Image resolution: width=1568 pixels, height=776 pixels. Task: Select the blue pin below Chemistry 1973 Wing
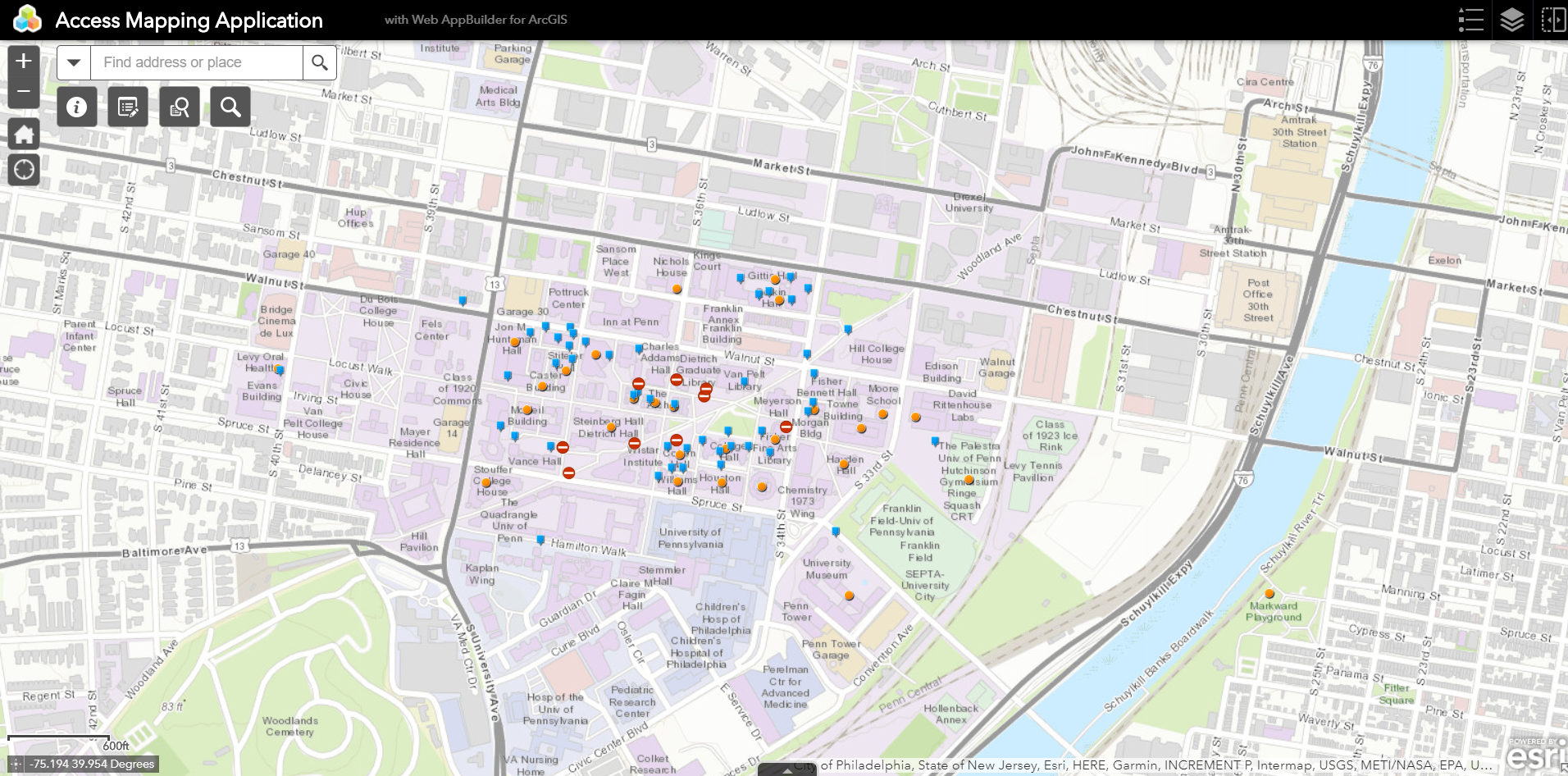tap(836, 532)
